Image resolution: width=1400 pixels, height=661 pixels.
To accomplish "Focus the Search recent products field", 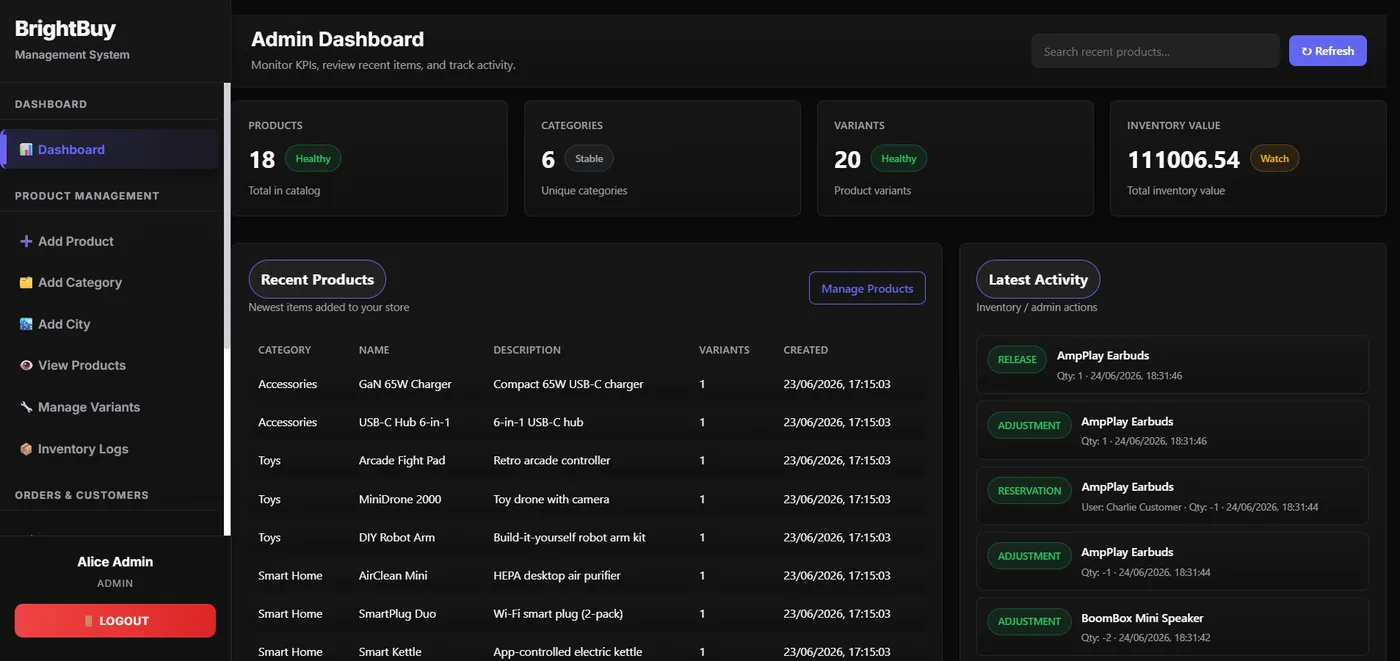I will pos(1155,51).
